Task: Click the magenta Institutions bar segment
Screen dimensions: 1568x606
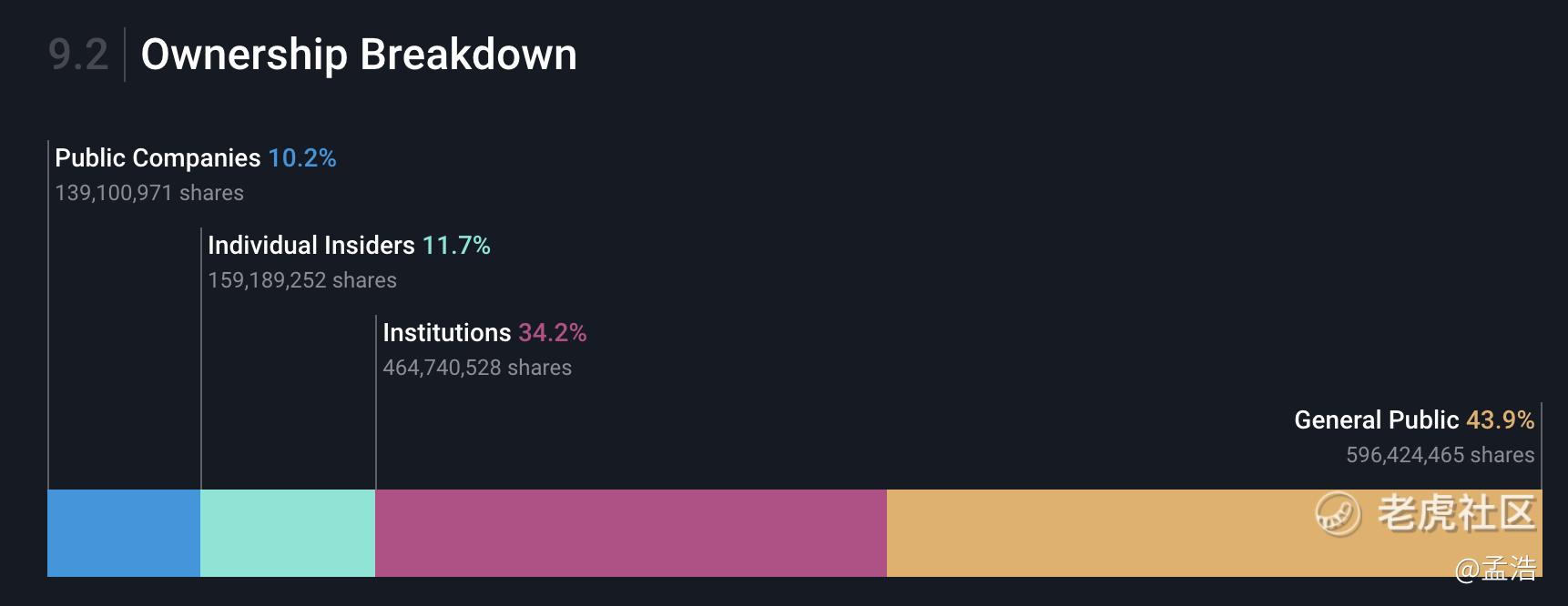Action: tap(631, 533)
